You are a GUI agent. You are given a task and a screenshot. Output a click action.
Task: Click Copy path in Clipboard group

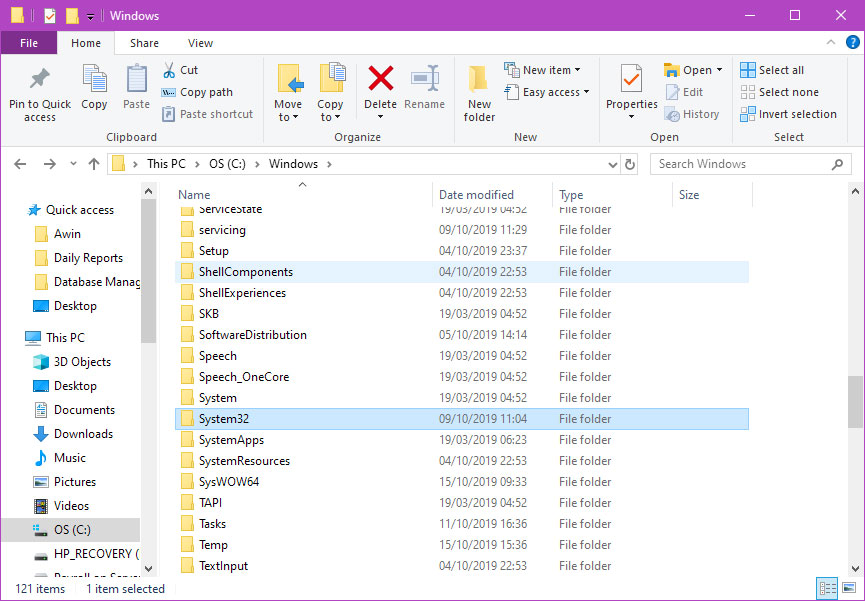[x=197, y=92]
